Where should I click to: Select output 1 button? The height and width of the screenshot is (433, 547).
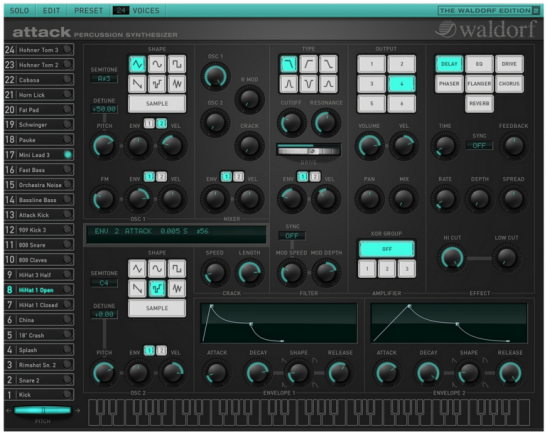point(372,64)
